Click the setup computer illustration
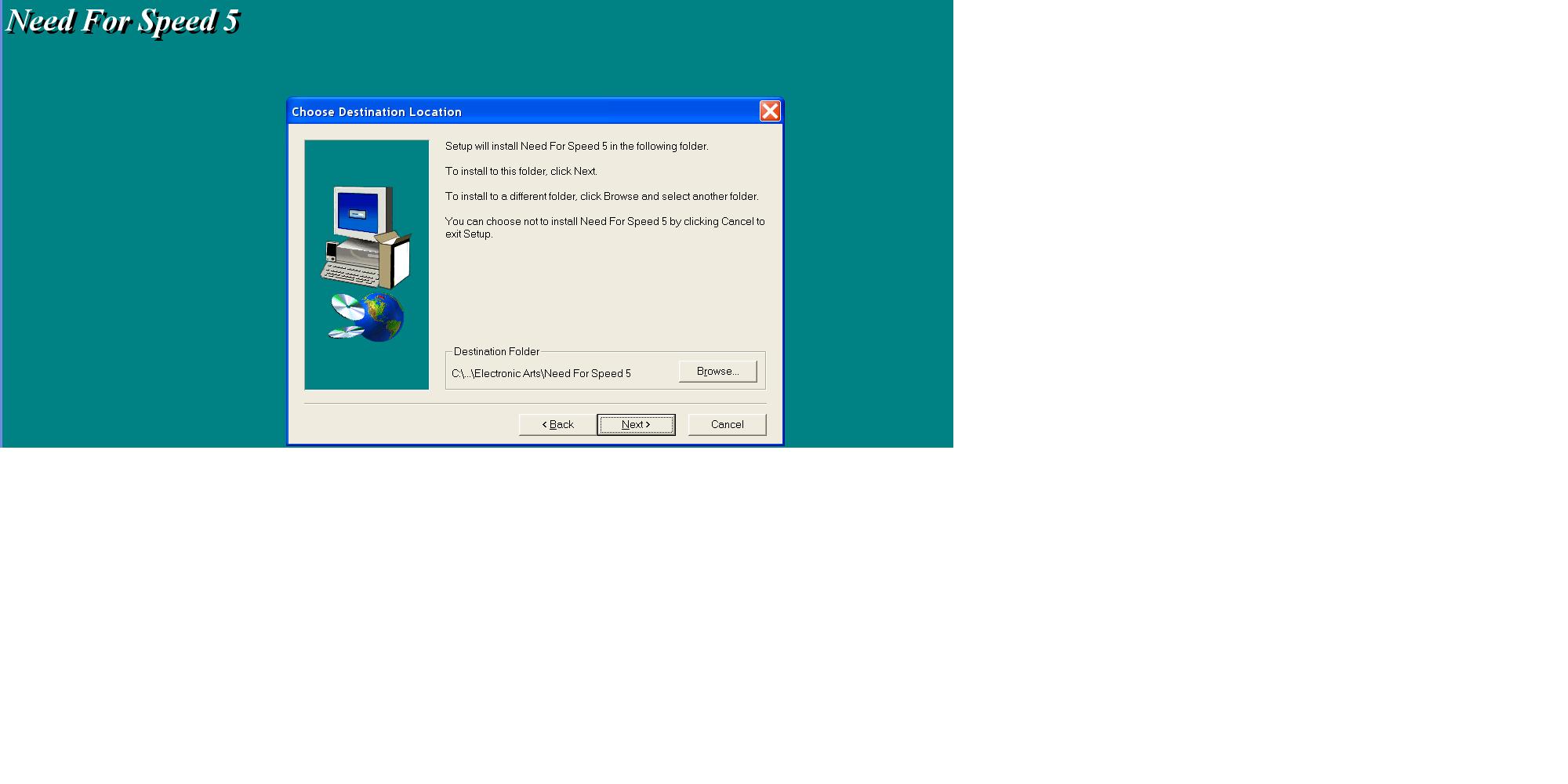The height and width of the screenshot is (784, 1568). 366,237
